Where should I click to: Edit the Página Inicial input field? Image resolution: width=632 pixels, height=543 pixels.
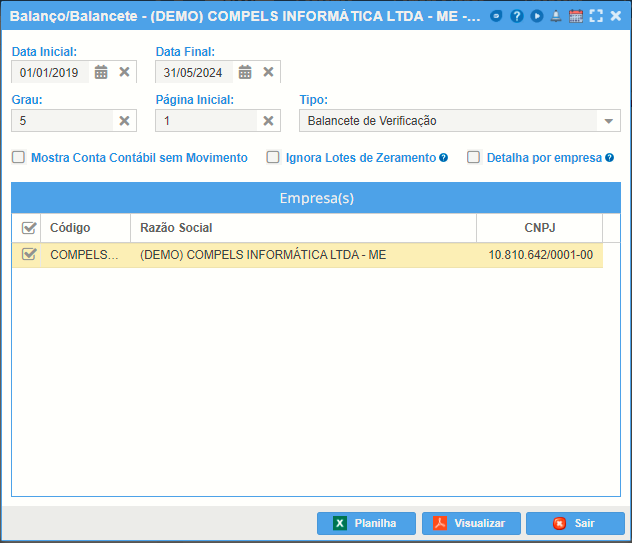[x=206, y=121]
